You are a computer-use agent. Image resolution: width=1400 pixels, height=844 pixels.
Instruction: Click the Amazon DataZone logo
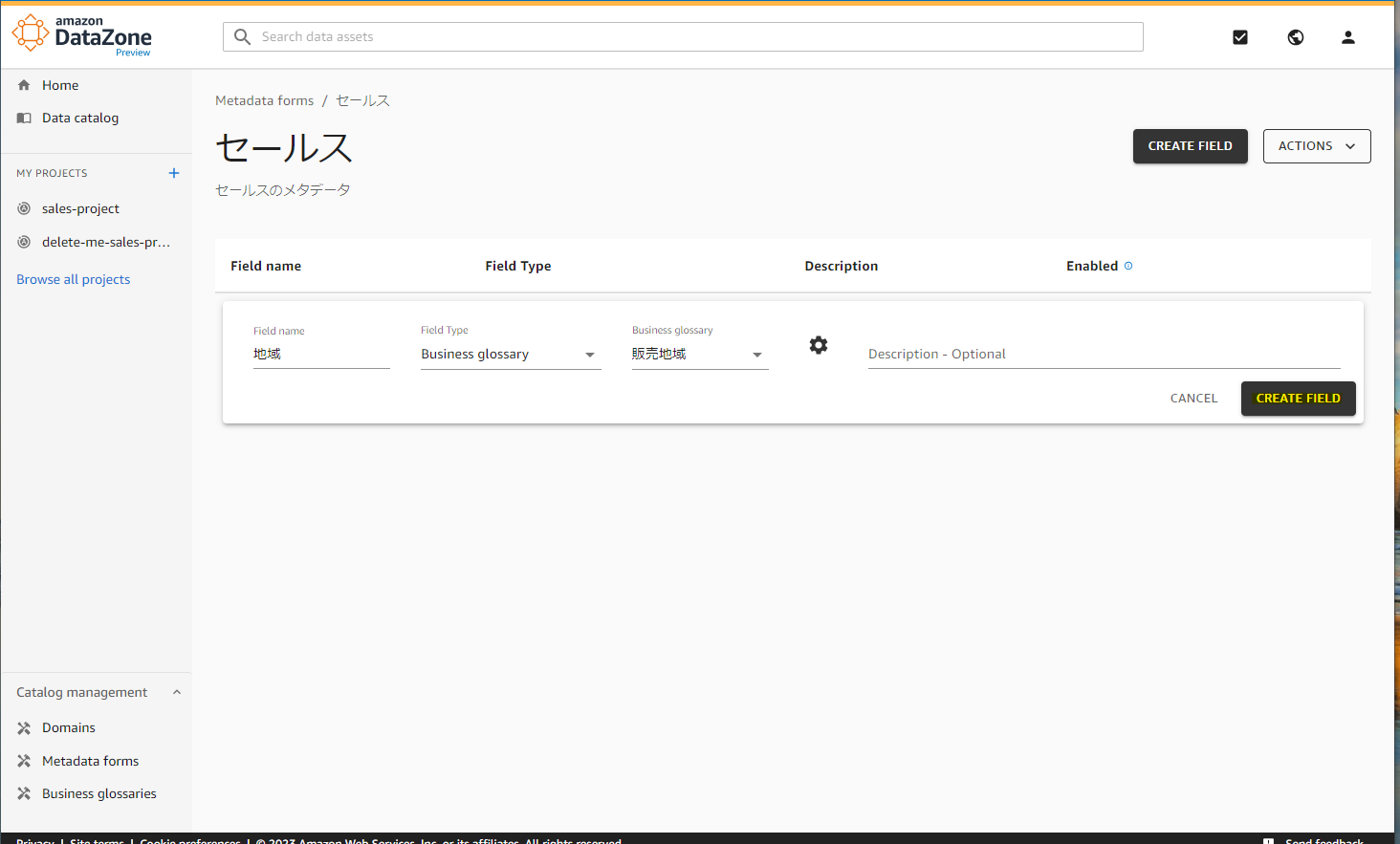pos(82,35)
